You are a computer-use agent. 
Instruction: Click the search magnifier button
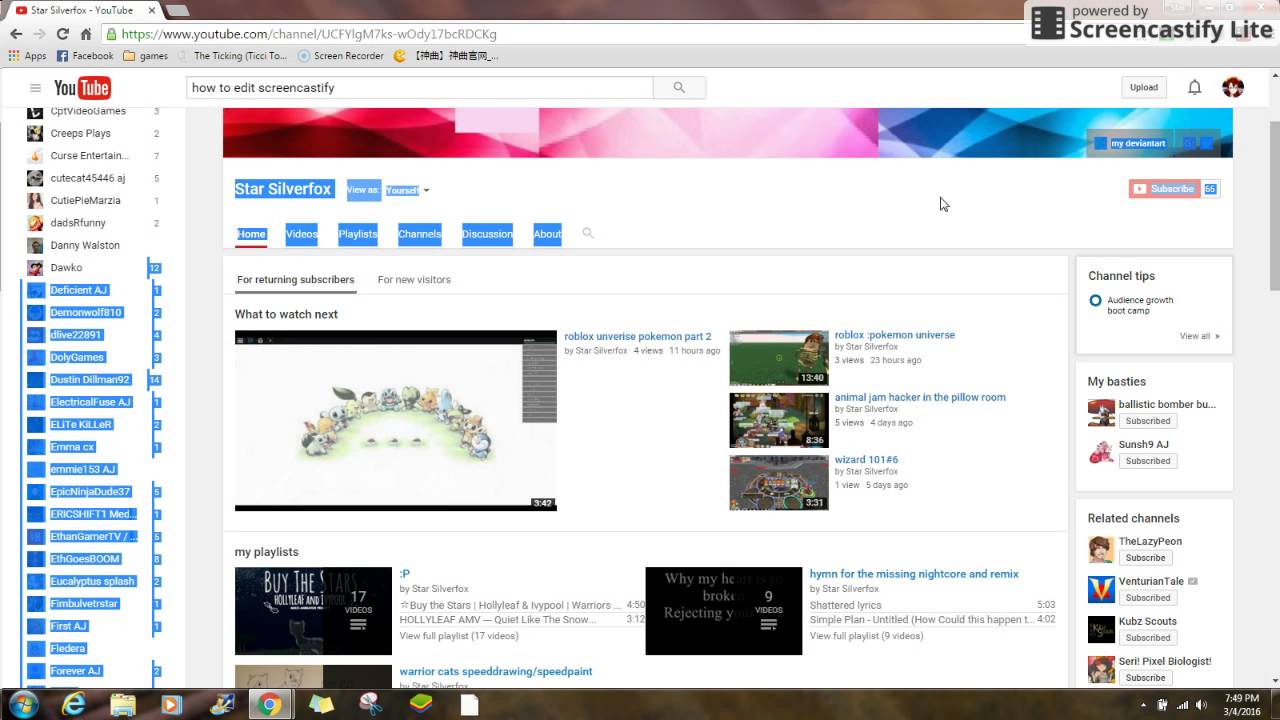[x=679, y=88]
